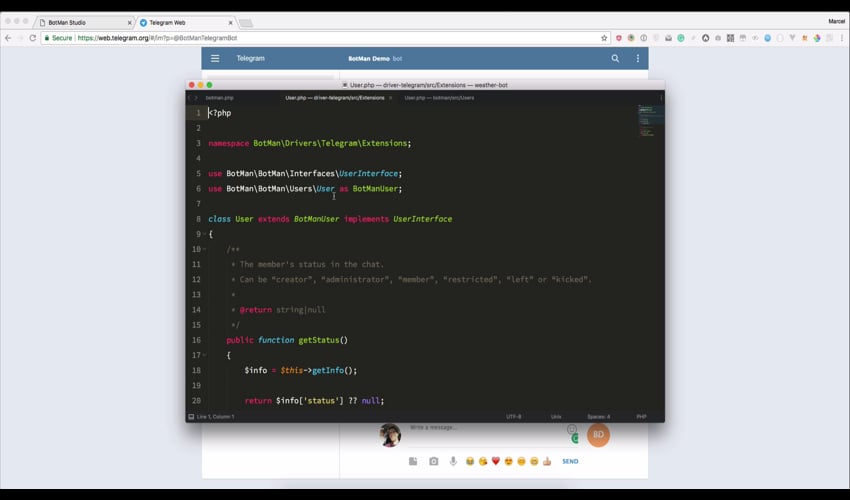The height and width of the screenshot is (500, 850).
Task: Insert the laughing tears emoji
Action: click(x=469, y=461)
